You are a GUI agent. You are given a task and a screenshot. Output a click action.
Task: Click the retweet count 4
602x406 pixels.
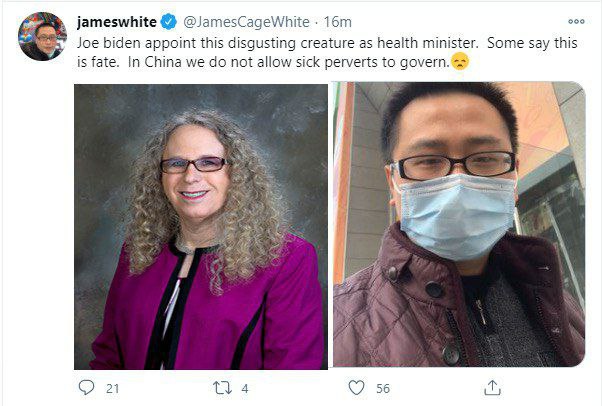[x=245, y=389]
